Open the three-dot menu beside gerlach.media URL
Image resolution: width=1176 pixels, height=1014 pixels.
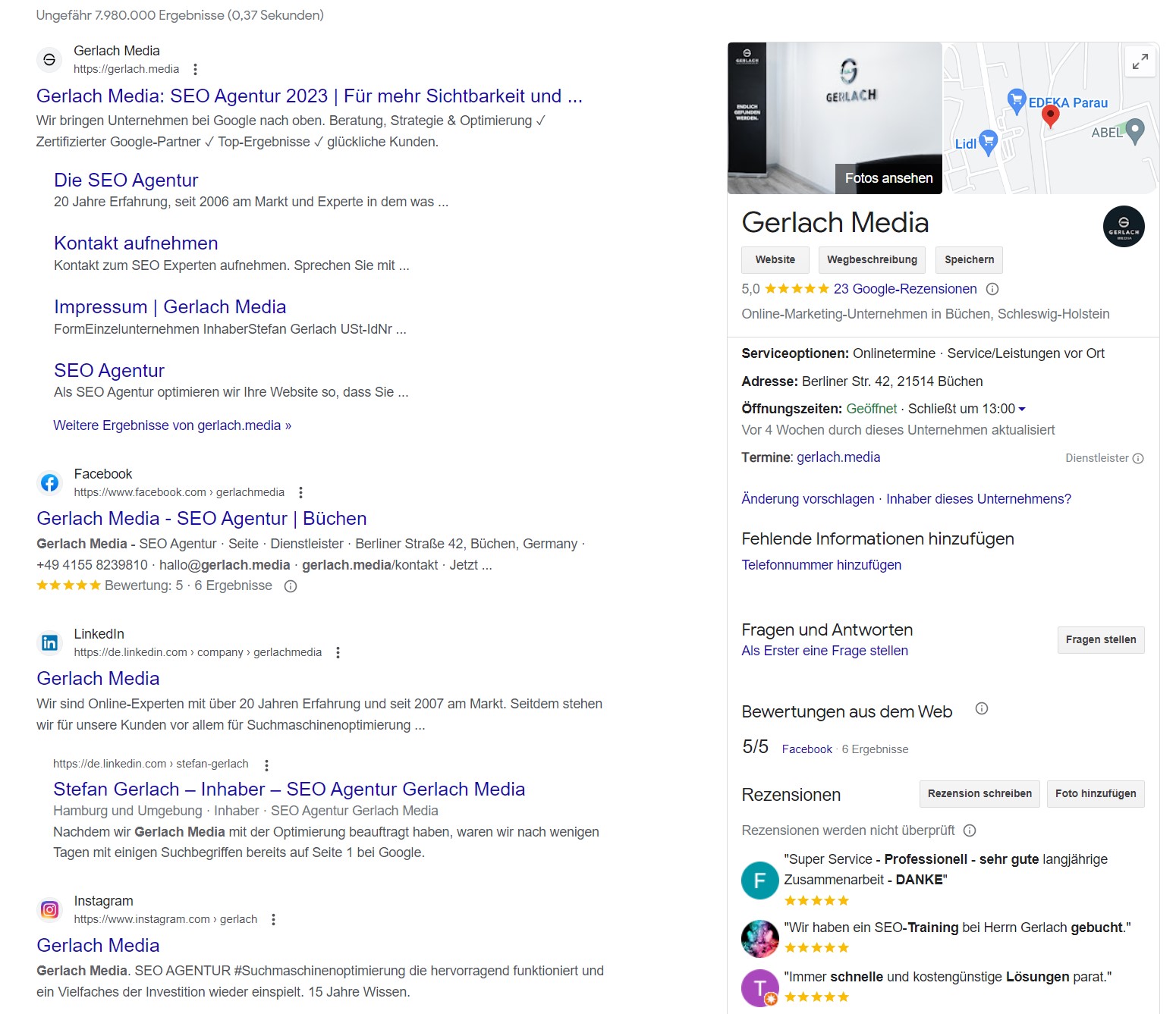[x=195, y=69]
